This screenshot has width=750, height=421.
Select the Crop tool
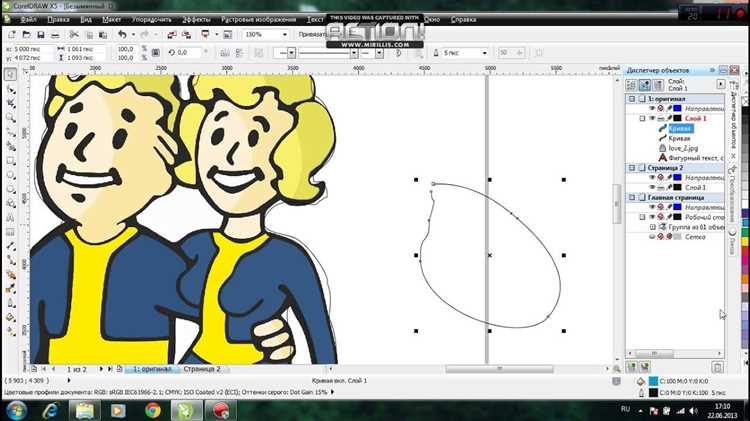(x=11, y=103)
